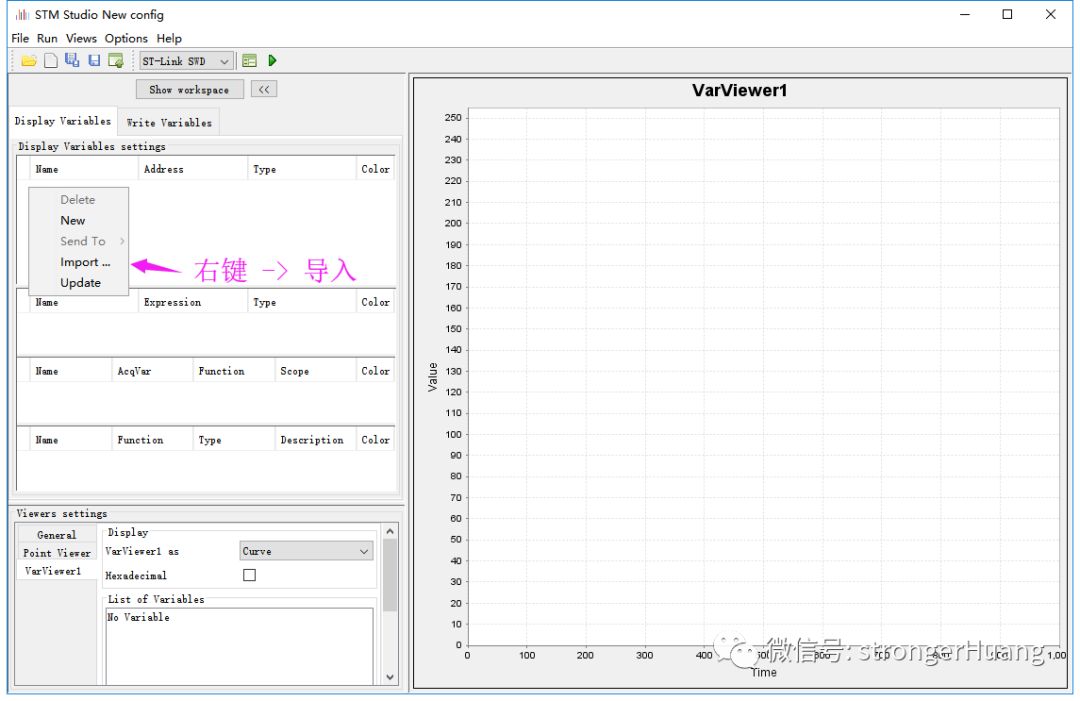Close the STM Studio window

[1050, 14]
